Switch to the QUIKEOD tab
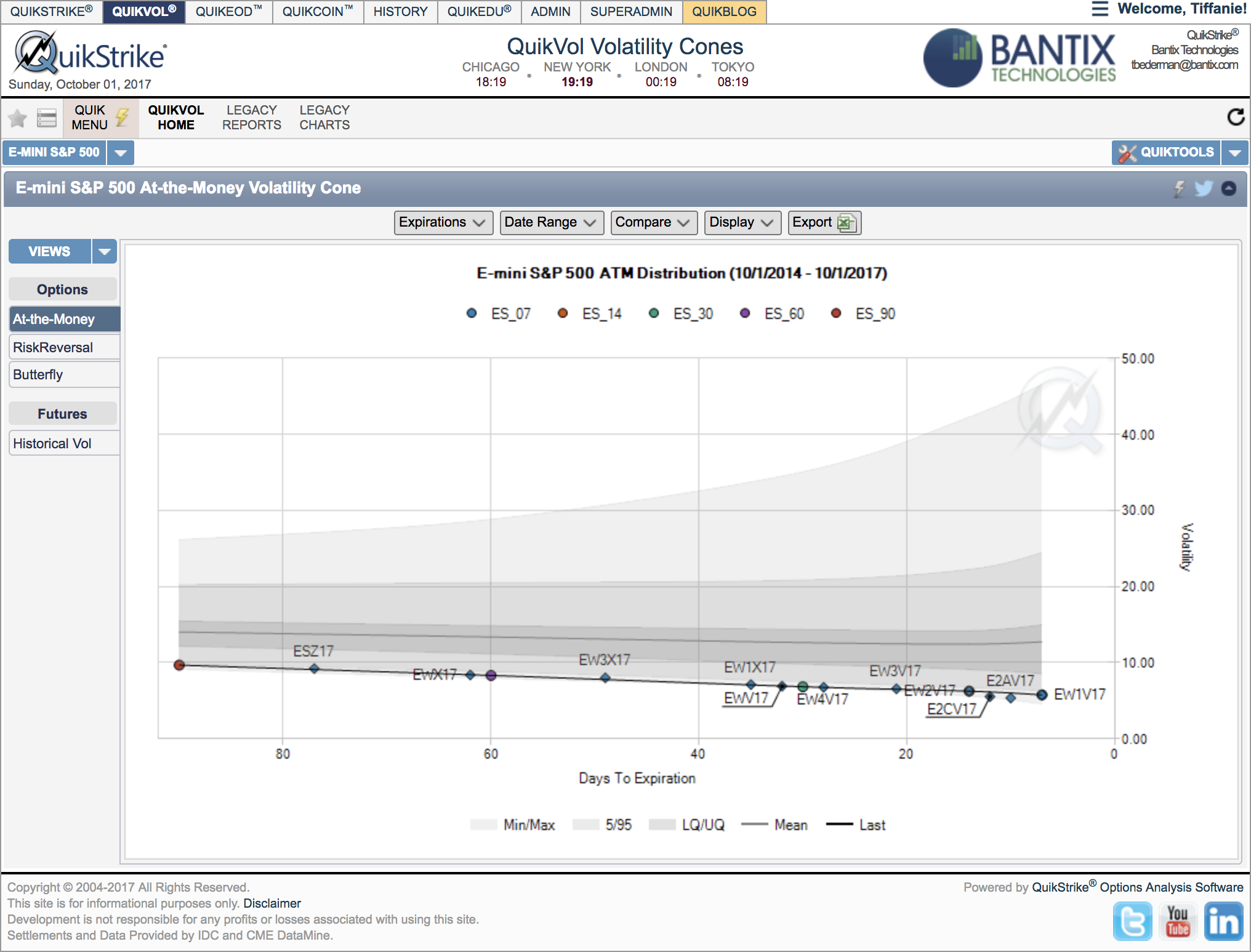Viewport: 1251px width, 952px height. point(228,12)
